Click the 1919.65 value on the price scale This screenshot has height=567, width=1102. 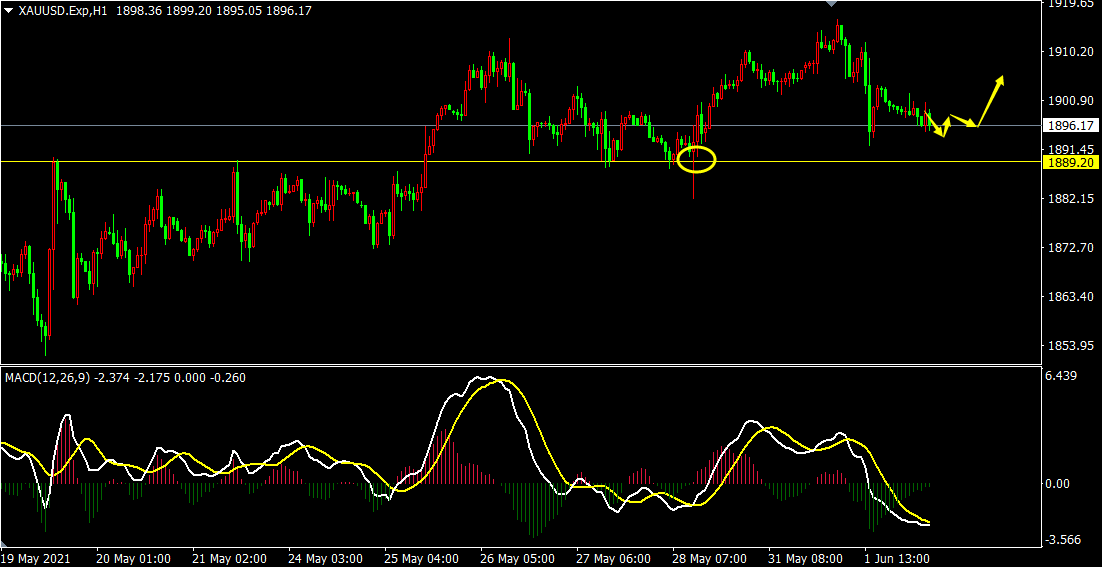point(1067,5)
